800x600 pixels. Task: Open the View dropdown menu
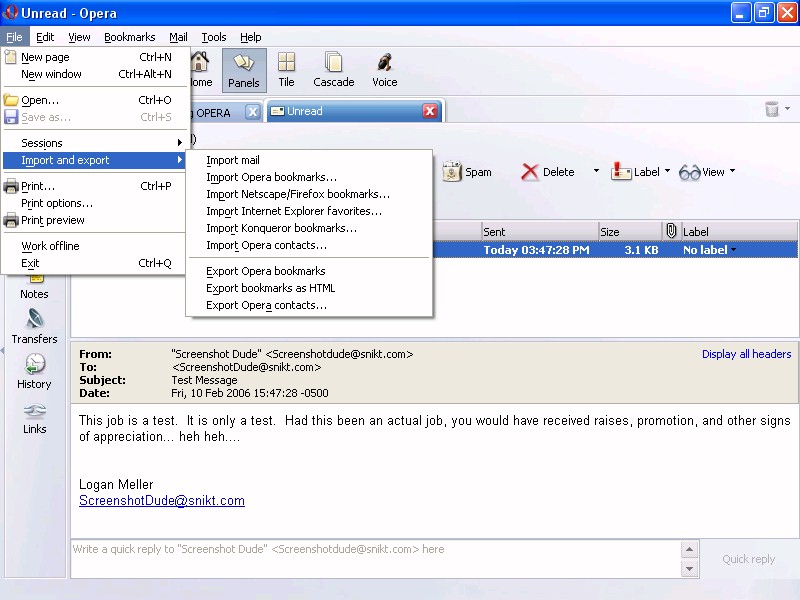[x=731, y=172]
